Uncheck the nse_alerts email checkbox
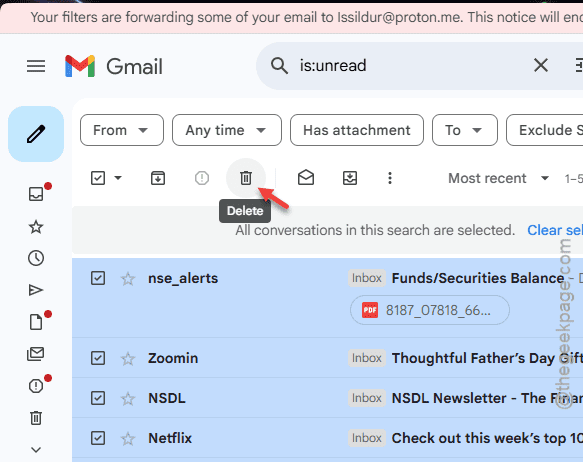The height and width of the screenshot is (462, 583). (98, 278)
